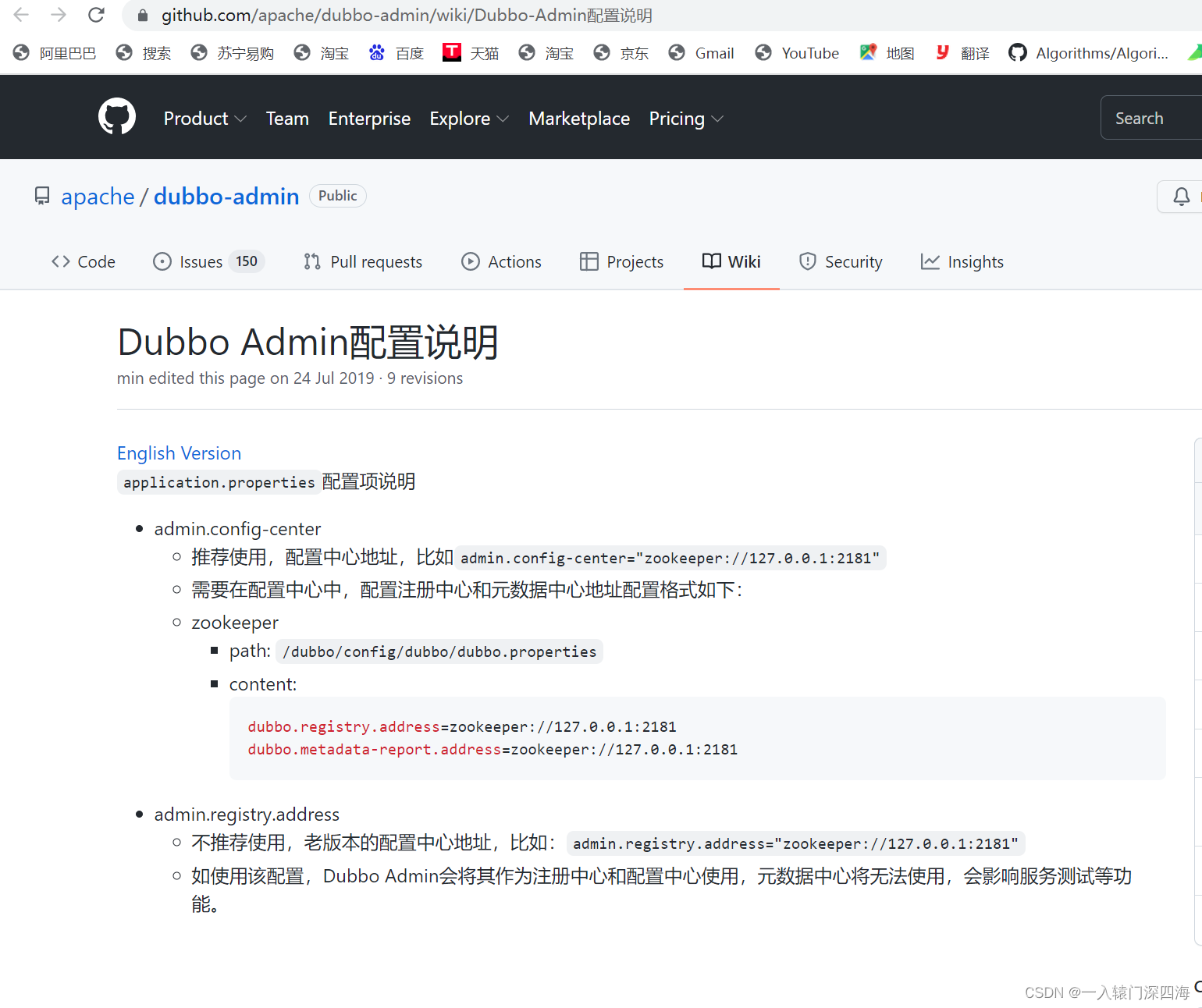Click the dubbo.metadata-report.address code line
Viewport: 1202px width, 1008px height.
[x=493, y=749]
